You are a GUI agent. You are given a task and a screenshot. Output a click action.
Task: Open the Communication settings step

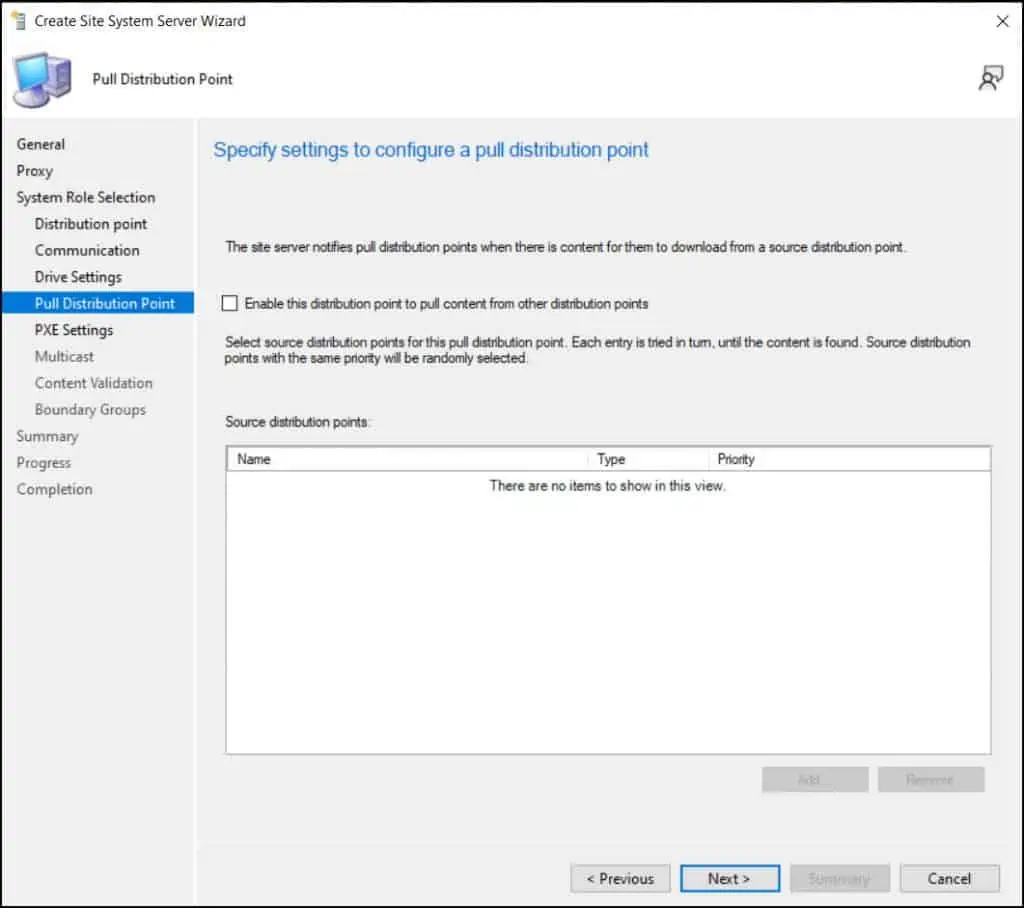pyautogui.click(x=87, y=250)
